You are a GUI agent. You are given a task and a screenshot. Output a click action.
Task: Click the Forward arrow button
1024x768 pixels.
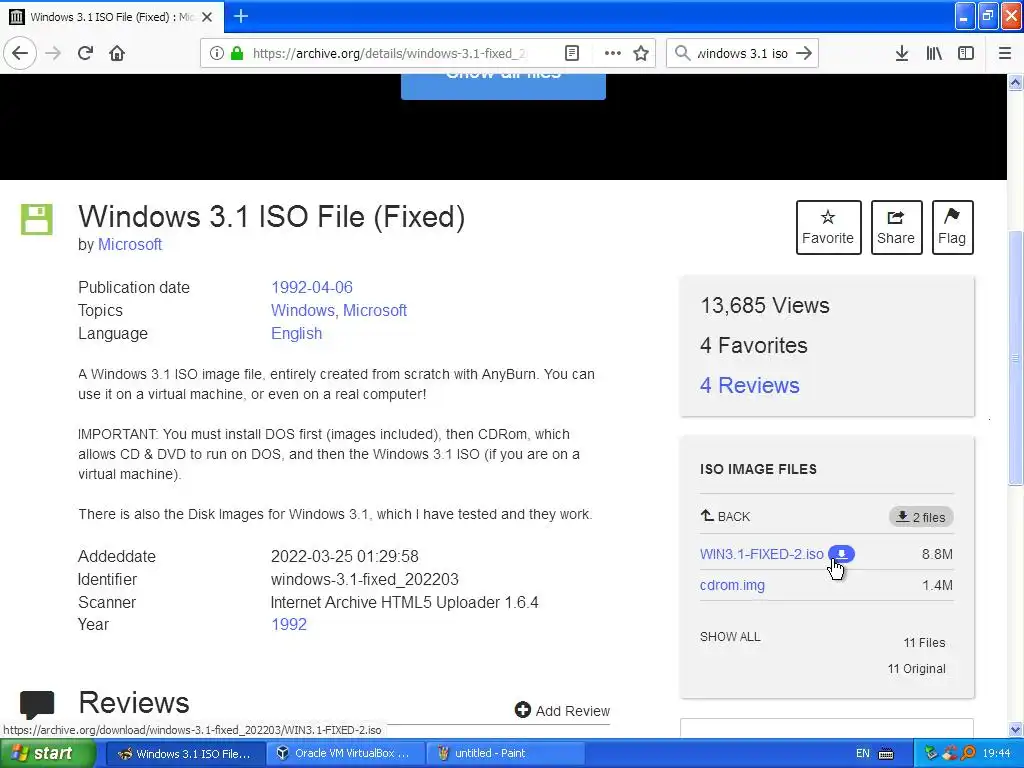53,53
